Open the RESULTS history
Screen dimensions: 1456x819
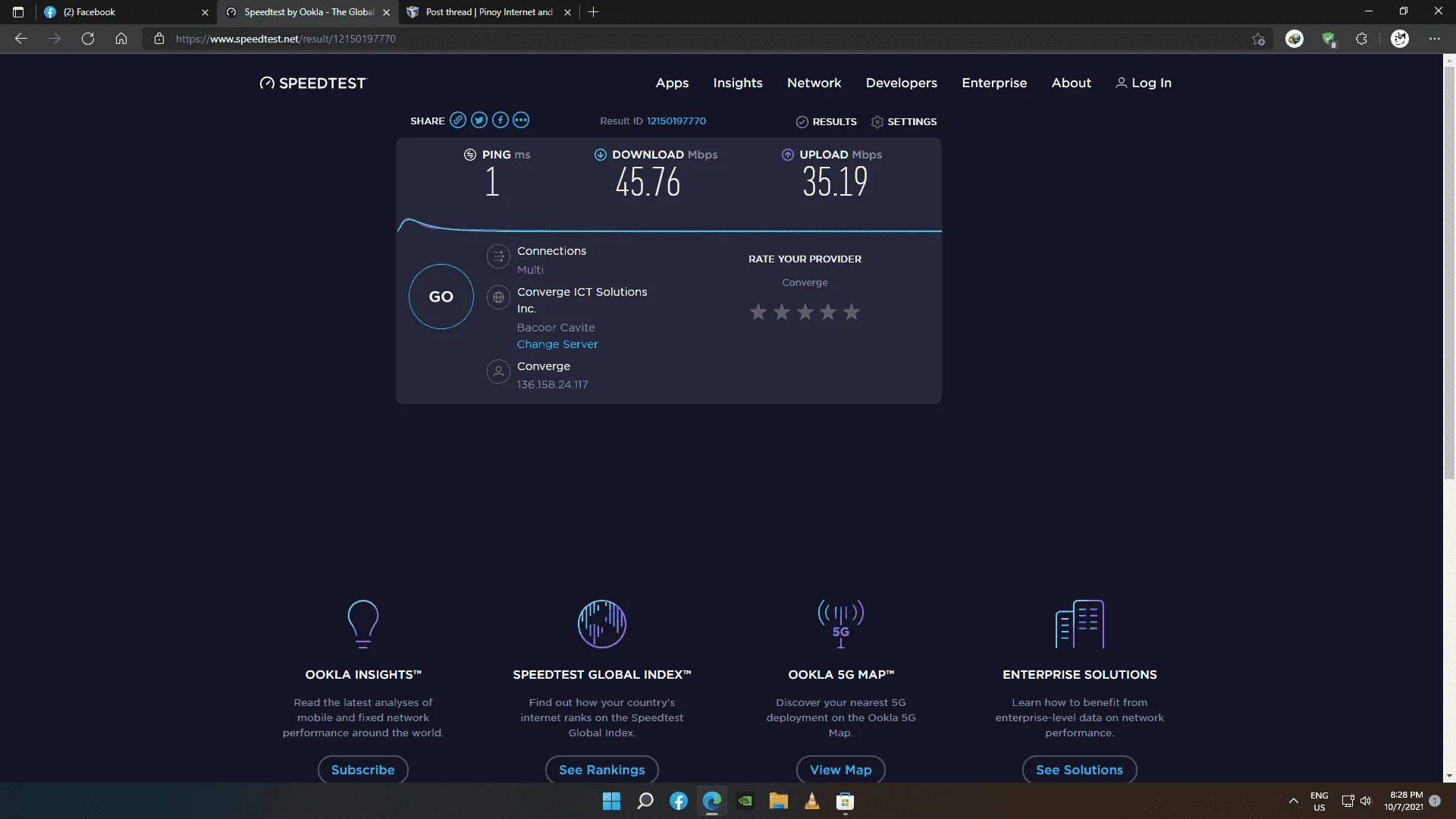tap(826, 121)
